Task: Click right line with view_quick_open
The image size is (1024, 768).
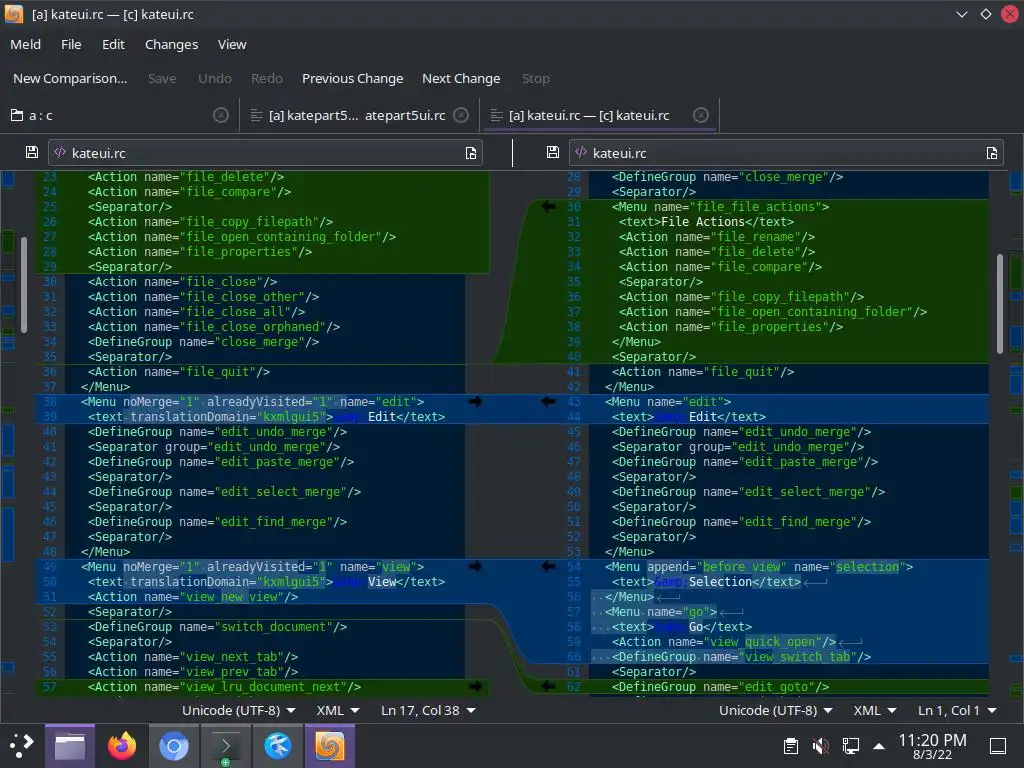Action: (724, 642)
